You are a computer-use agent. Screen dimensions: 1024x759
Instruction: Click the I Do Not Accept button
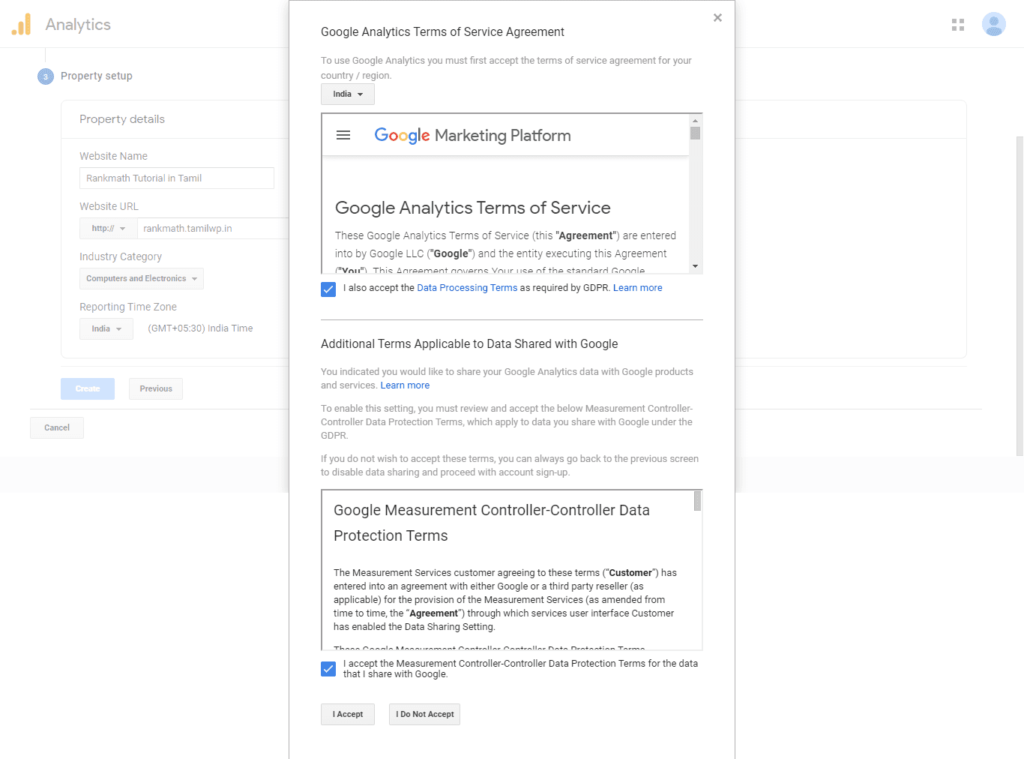click(x=424, y=714)
